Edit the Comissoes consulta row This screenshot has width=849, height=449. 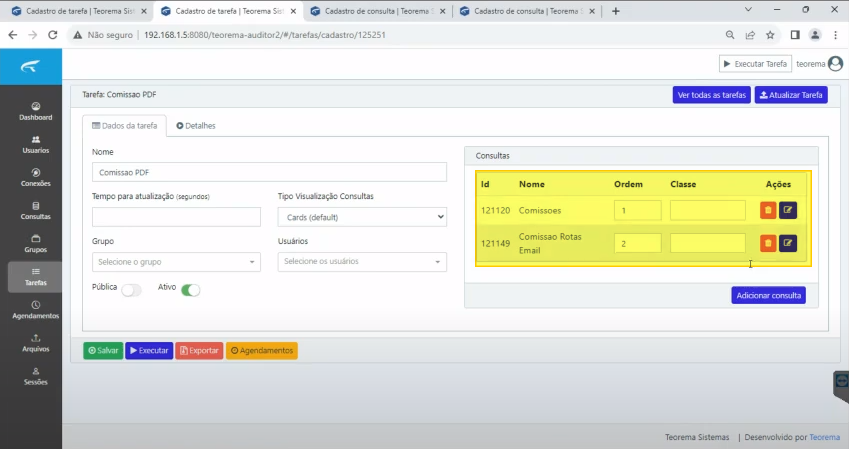(x=788, y=210)
